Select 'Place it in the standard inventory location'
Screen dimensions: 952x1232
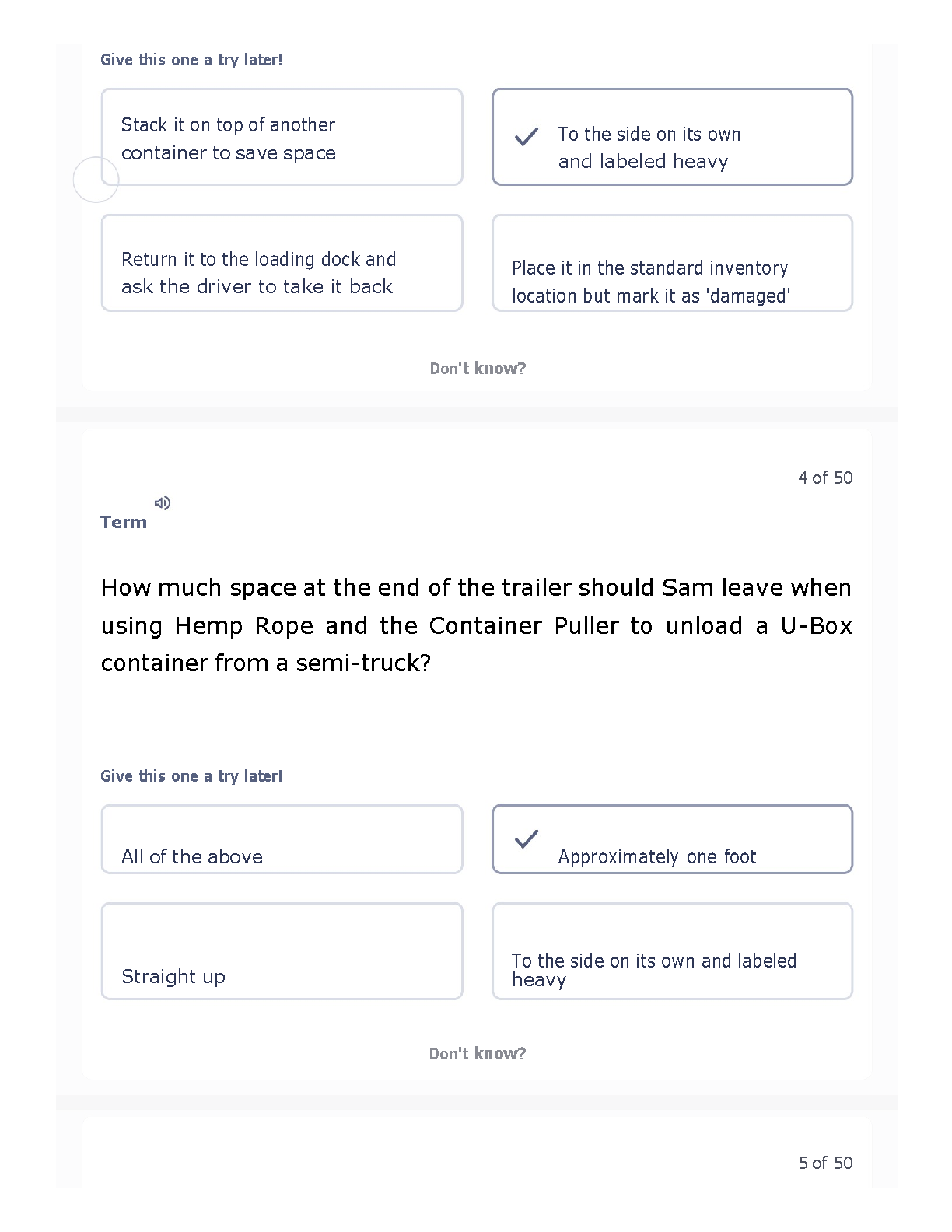coord(673,263)
